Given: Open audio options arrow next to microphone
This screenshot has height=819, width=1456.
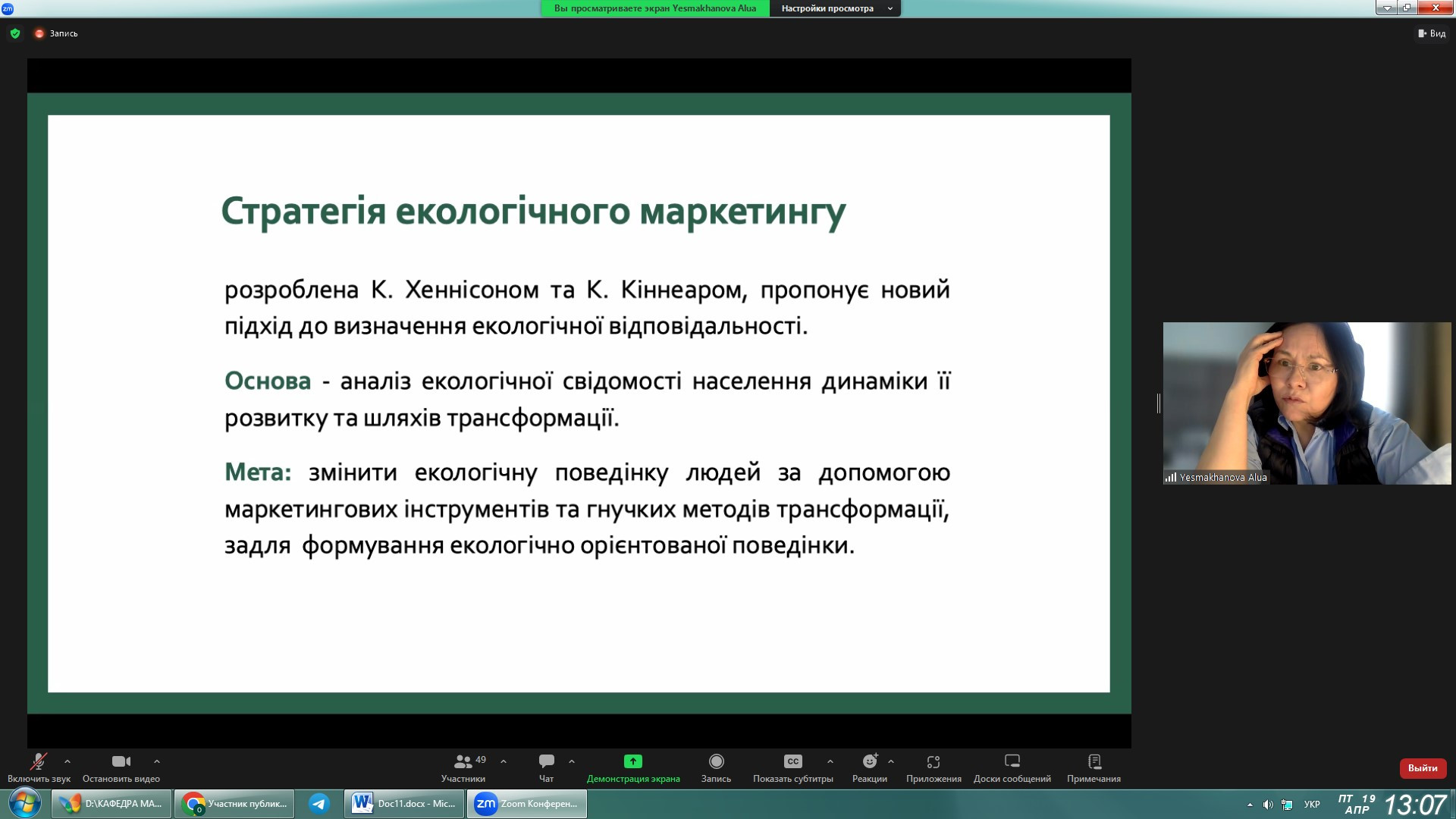Looking at the screenshot, I should pyautogui.click(x=67, y=761).
